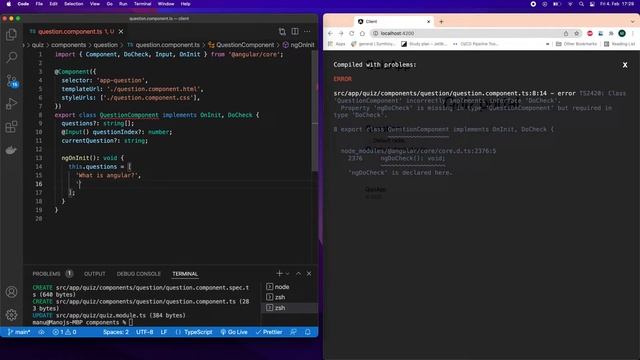
Task: Open the Source Control view
Action: tap(11, 80)
